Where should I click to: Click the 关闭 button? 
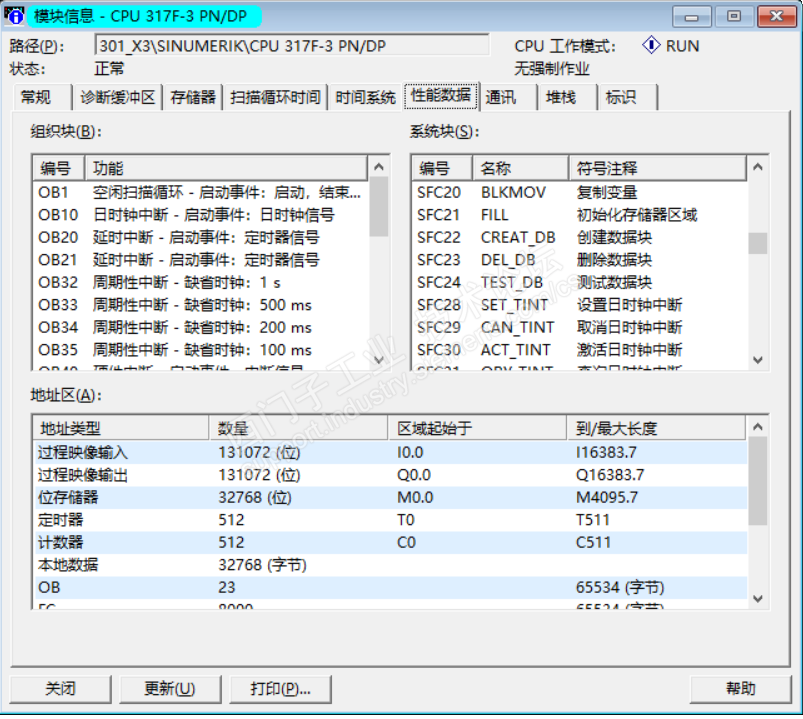point(60,689)
